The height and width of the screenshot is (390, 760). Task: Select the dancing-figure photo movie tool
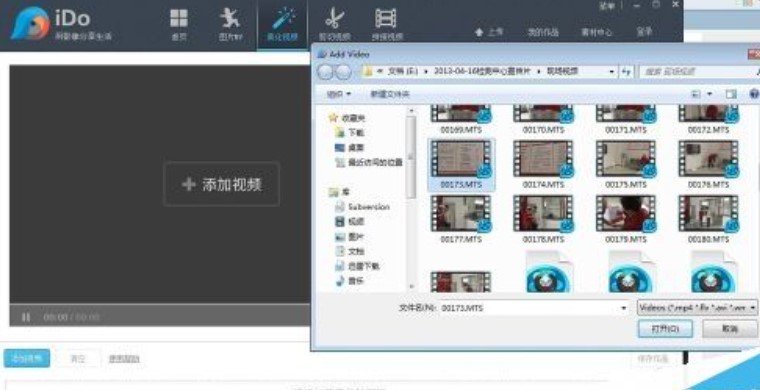click(230, 24)
